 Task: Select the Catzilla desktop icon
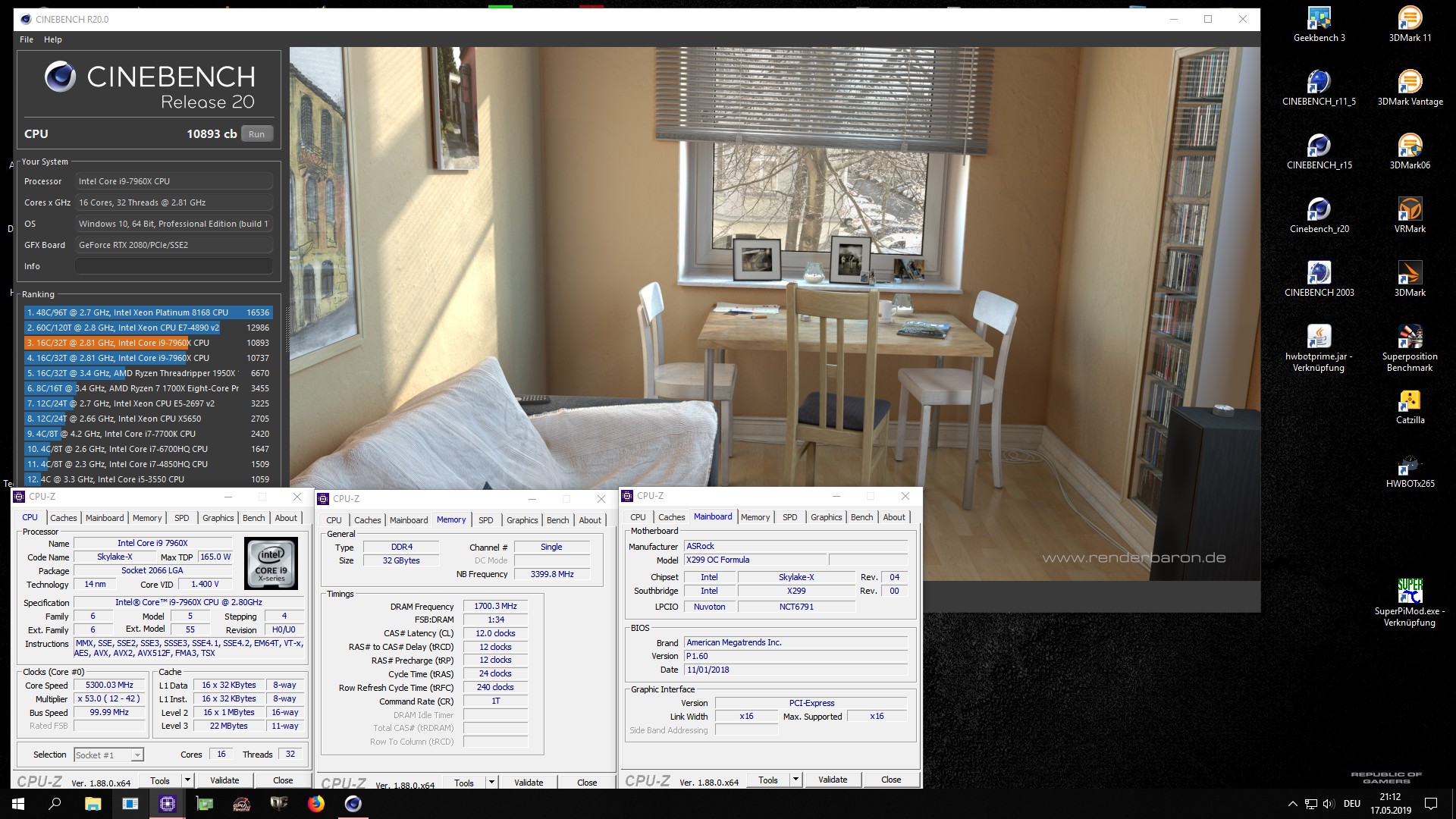point(1410,406)
